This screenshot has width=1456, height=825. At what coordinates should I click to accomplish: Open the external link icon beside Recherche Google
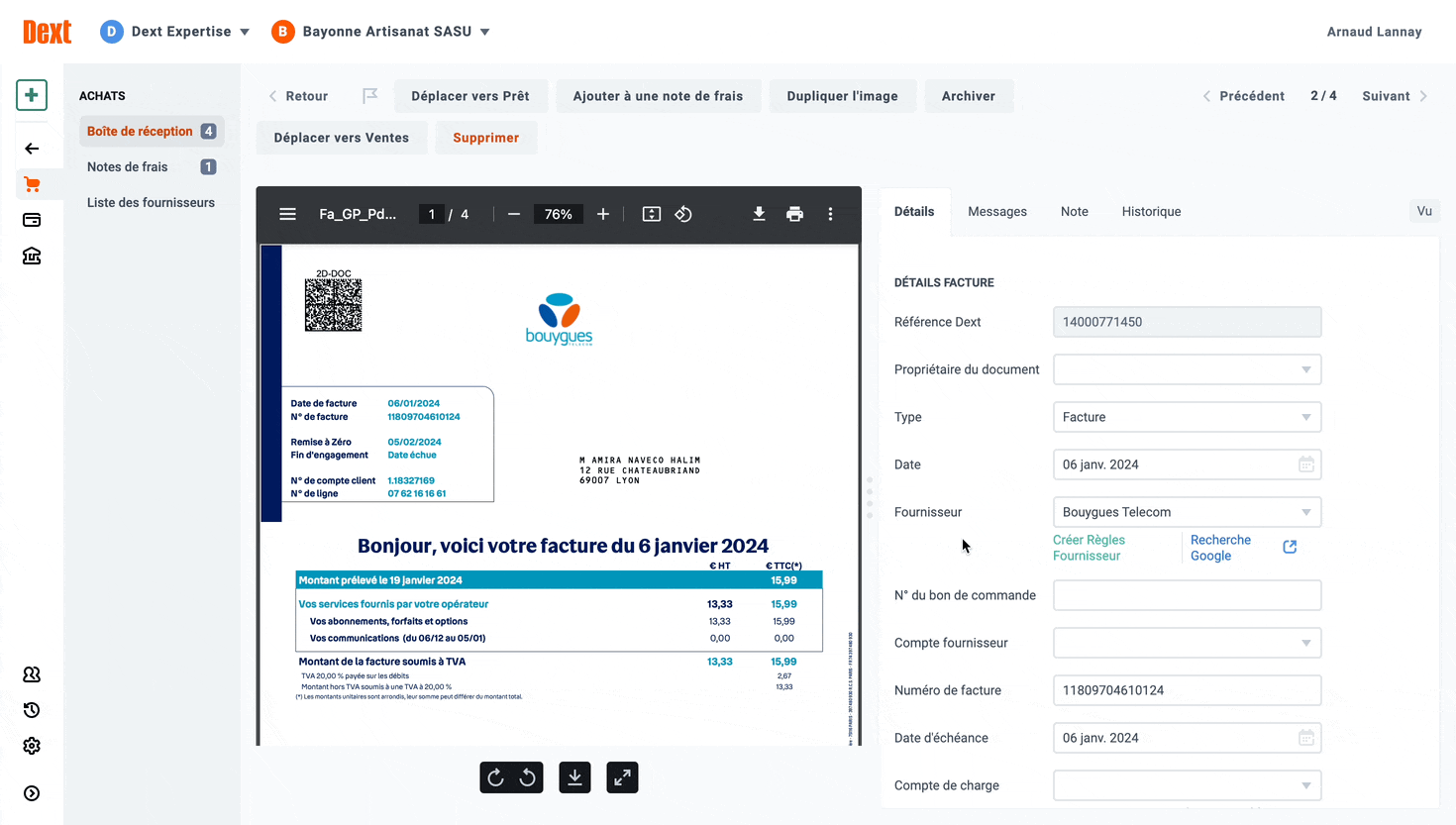(1290, 547)
